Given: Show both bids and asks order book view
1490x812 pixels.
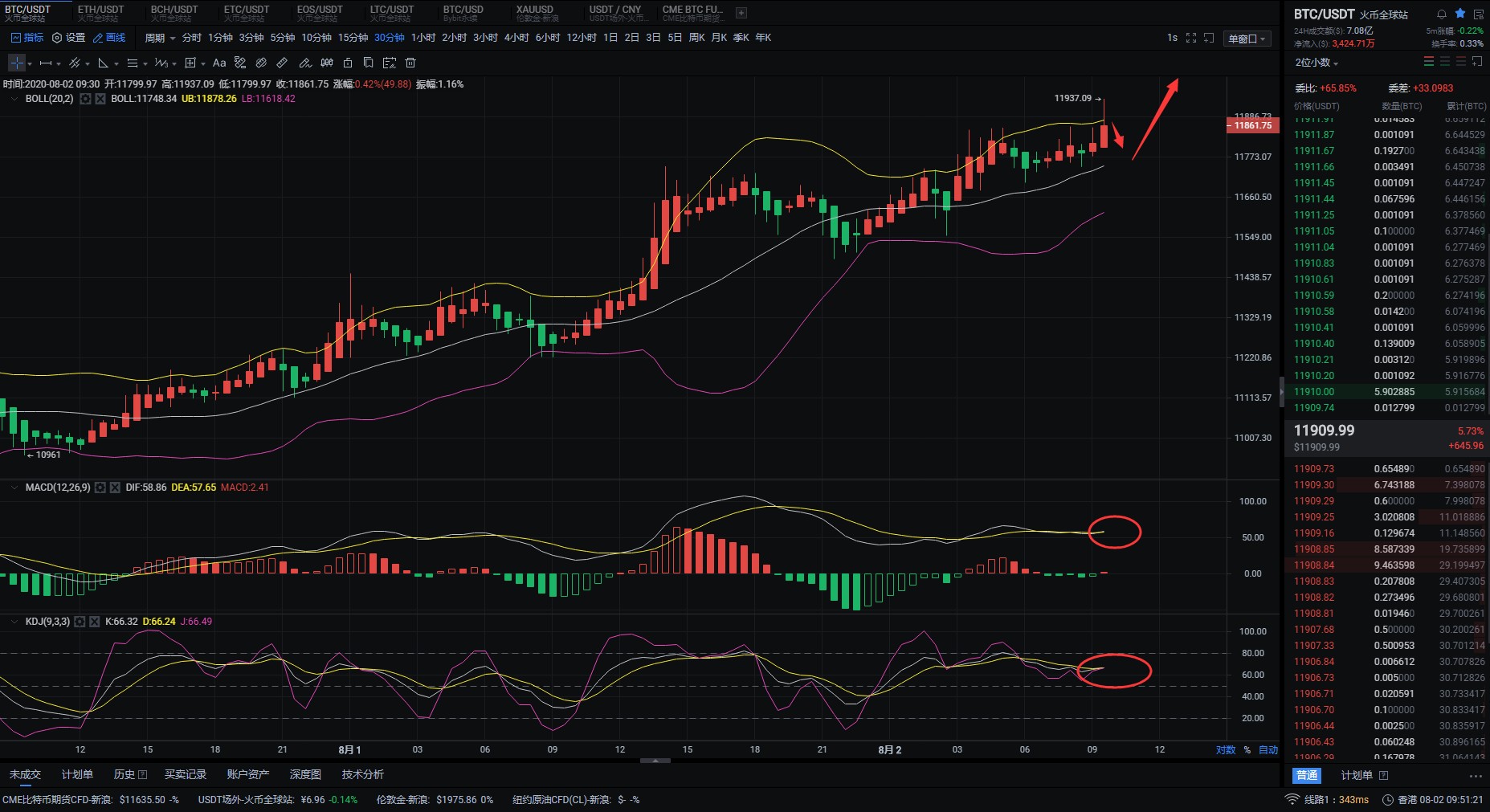Looking at the screenshot, I should point(1429,62).
